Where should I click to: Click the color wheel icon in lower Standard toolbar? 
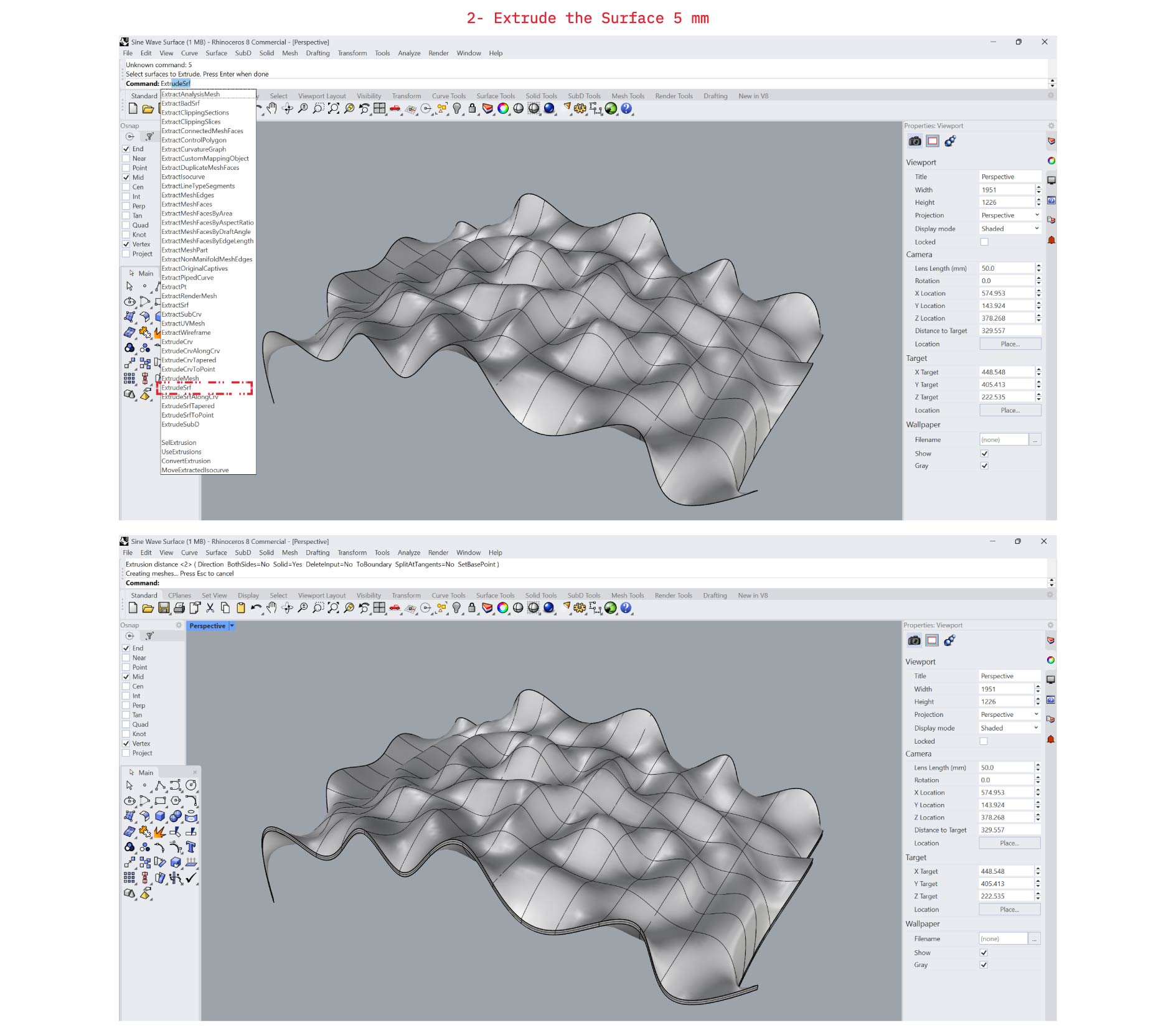coord(502,608)
